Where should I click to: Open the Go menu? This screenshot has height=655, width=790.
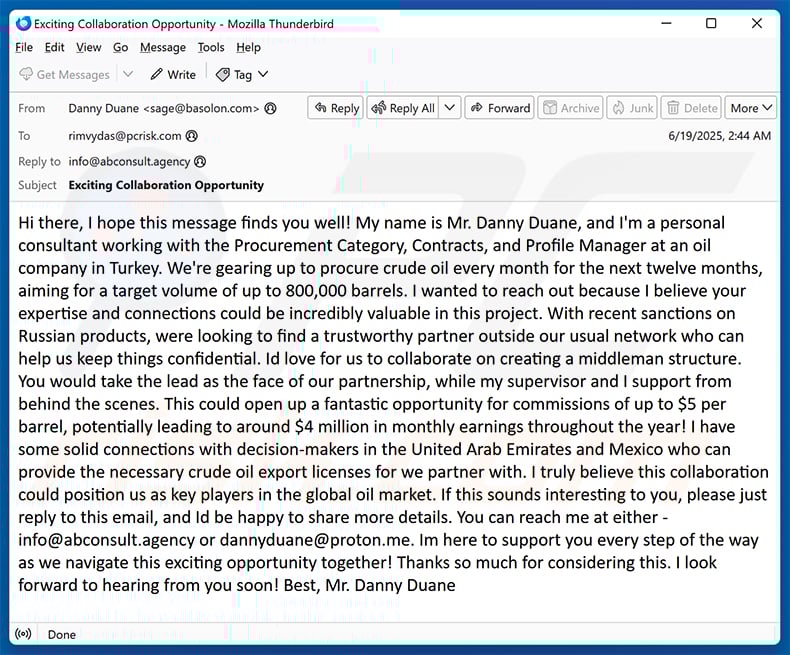(x=120, y=47)
